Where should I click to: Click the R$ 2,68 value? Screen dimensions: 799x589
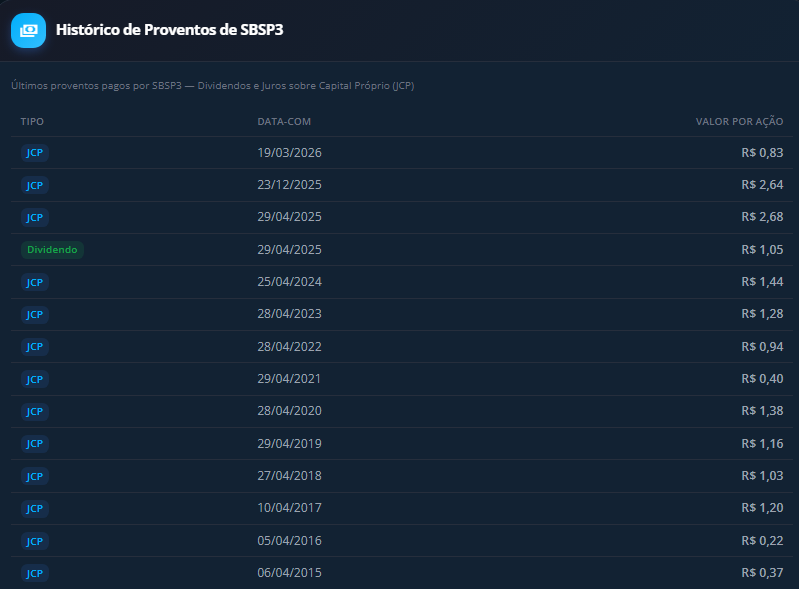coord(762,217)
